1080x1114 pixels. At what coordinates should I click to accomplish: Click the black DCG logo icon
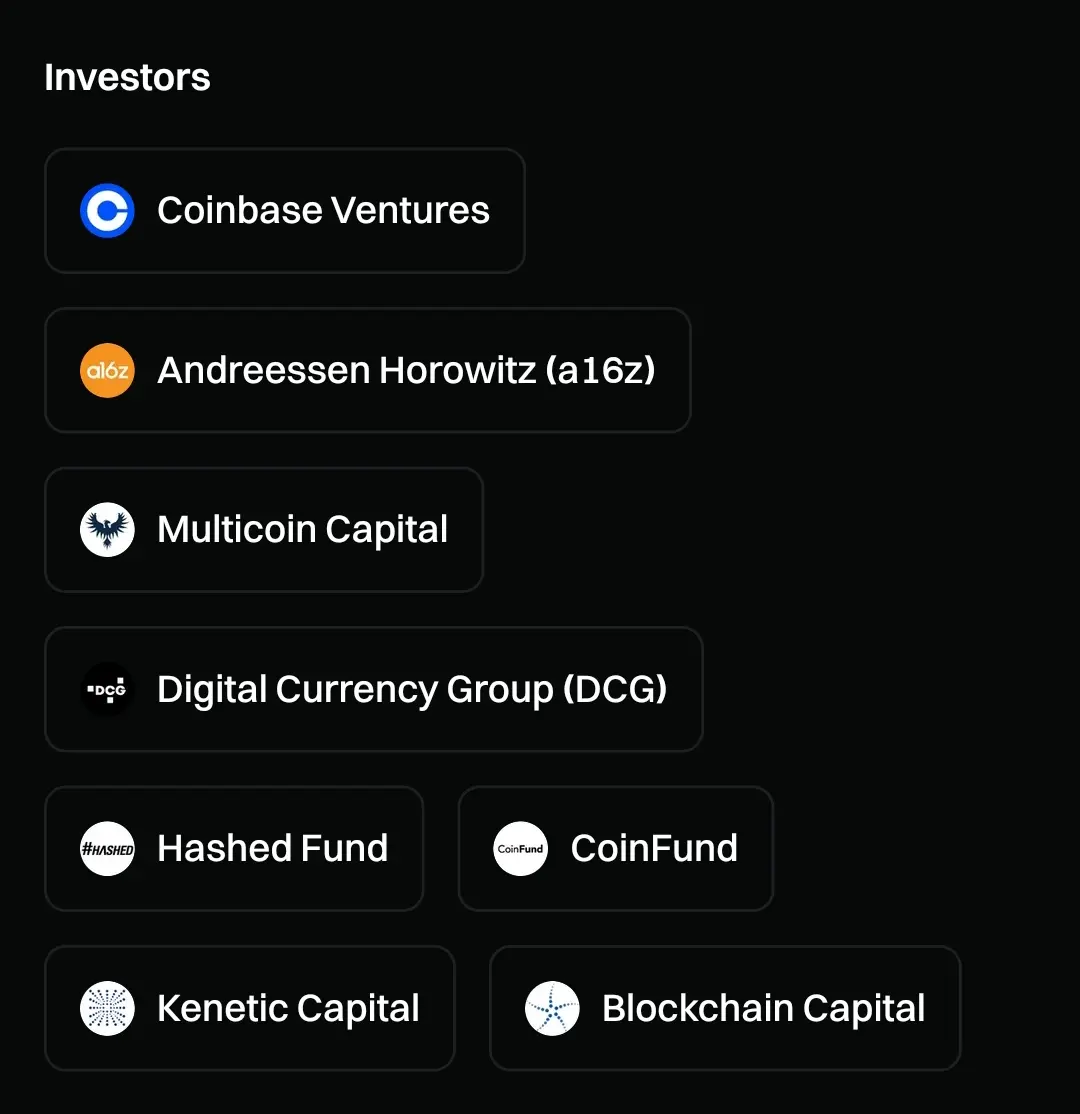(107, 690)
